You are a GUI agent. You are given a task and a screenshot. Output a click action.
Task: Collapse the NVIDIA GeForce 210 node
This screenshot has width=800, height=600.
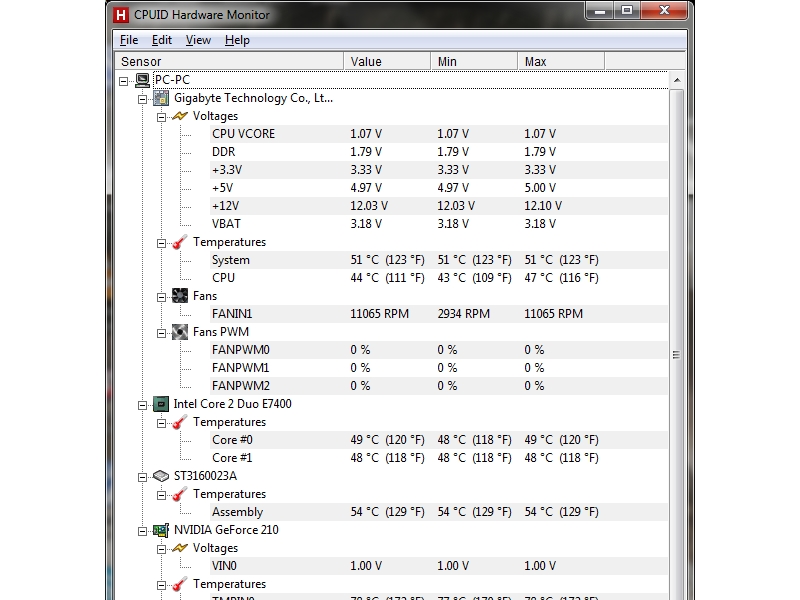click(x=142, y=531)
